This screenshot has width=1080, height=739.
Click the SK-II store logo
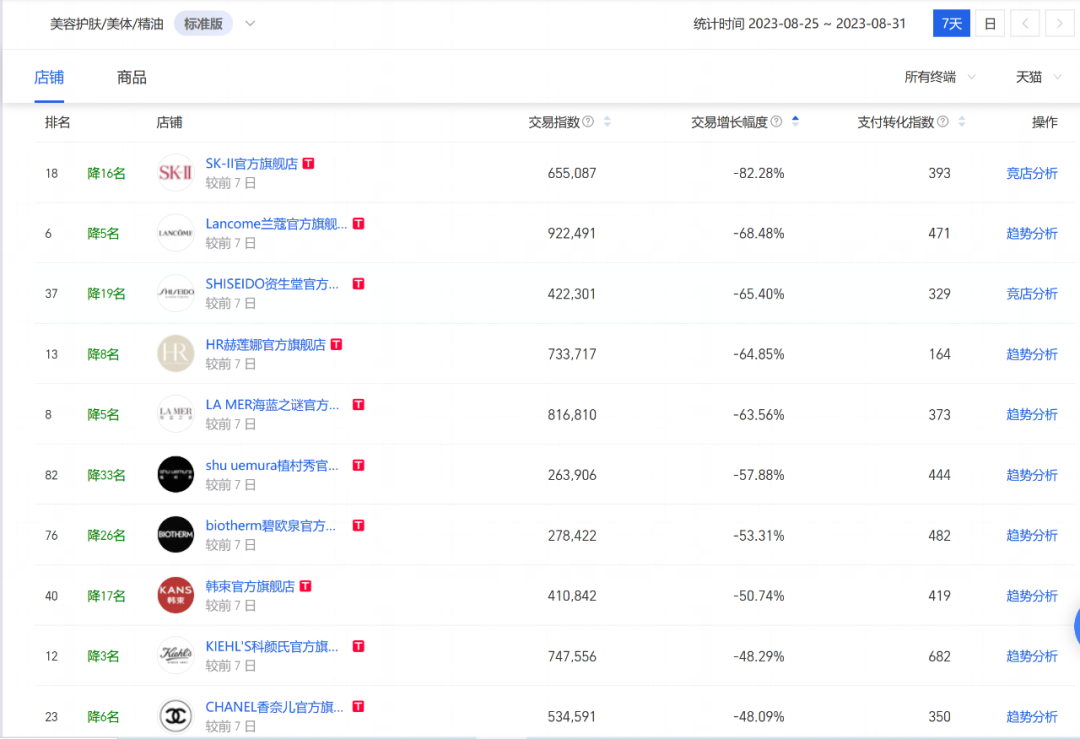click(176, 173)
